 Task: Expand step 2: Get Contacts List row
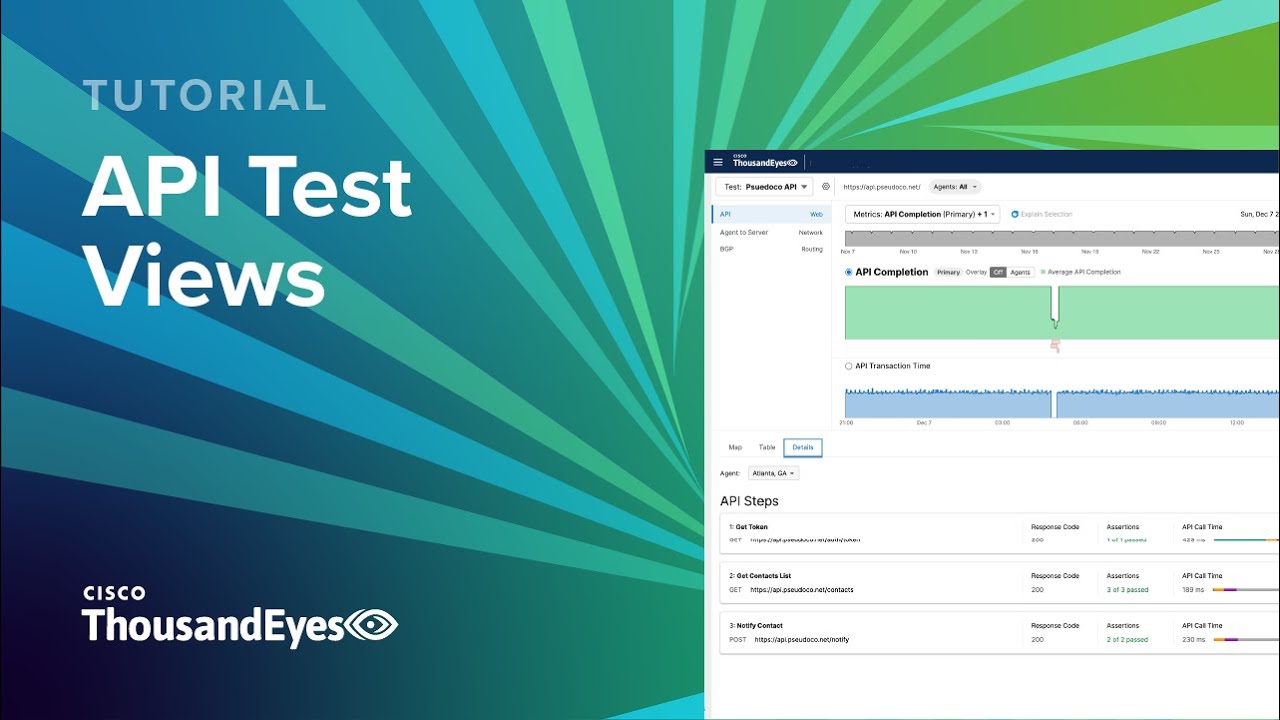(x=999, y=582)
